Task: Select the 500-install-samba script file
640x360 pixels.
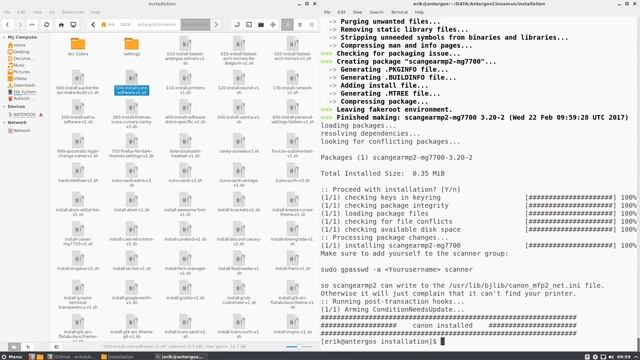Action: [x=239, y=112]
